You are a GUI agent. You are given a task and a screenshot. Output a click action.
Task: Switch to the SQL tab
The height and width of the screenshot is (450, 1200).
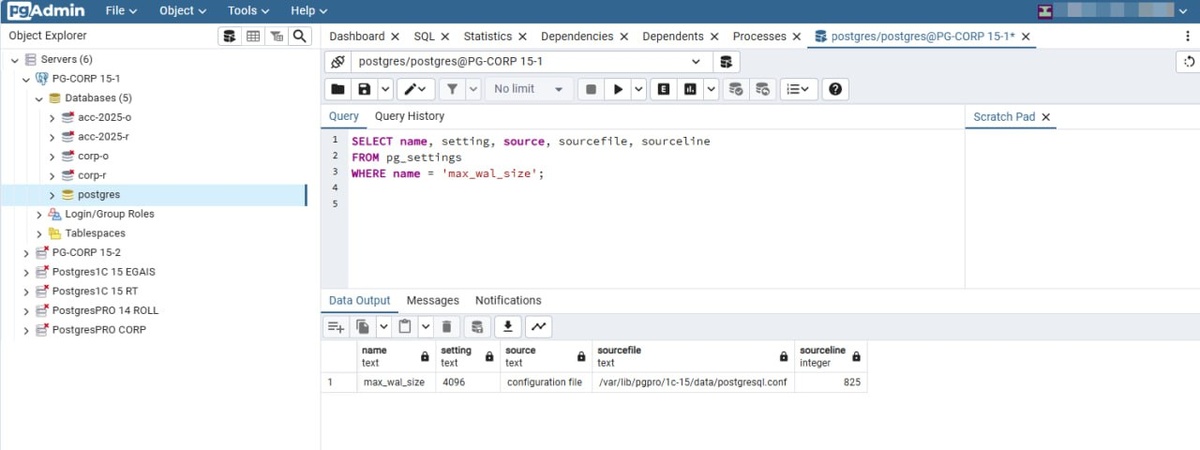[424, 36]
